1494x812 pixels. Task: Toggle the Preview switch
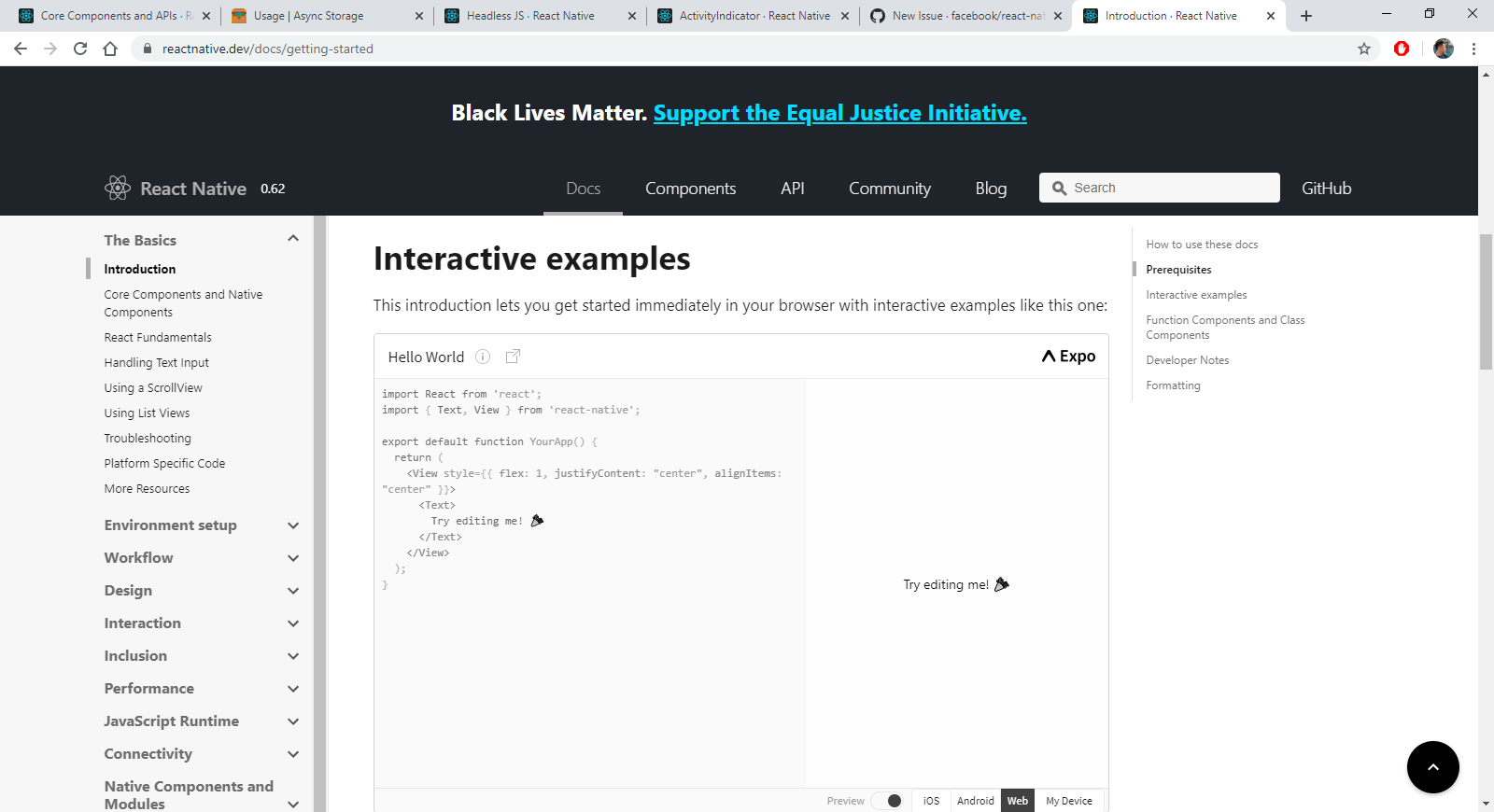pyautogui.click(x=887, y=801)
